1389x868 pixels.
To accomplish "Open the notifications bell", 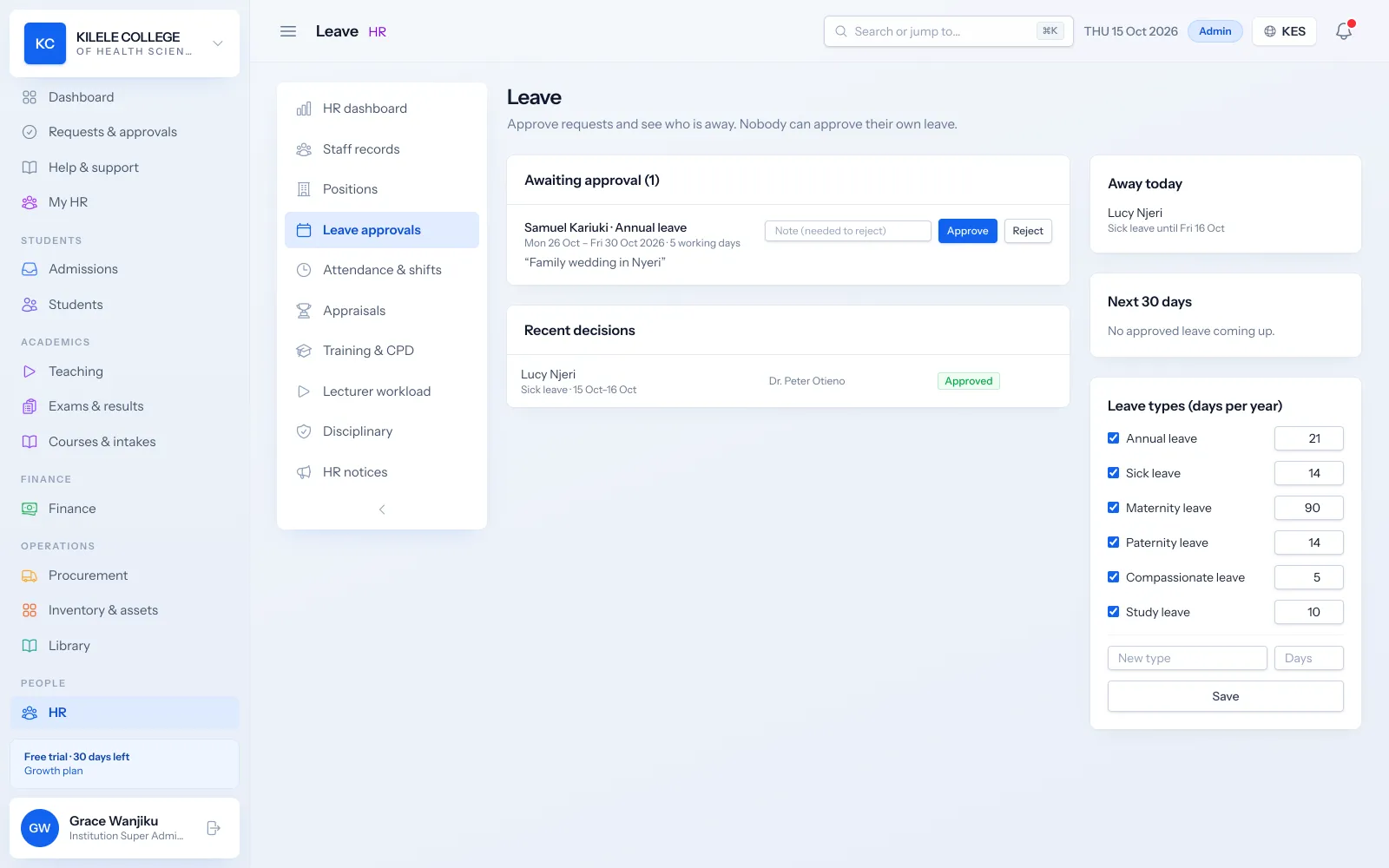I will (1344, 31).
